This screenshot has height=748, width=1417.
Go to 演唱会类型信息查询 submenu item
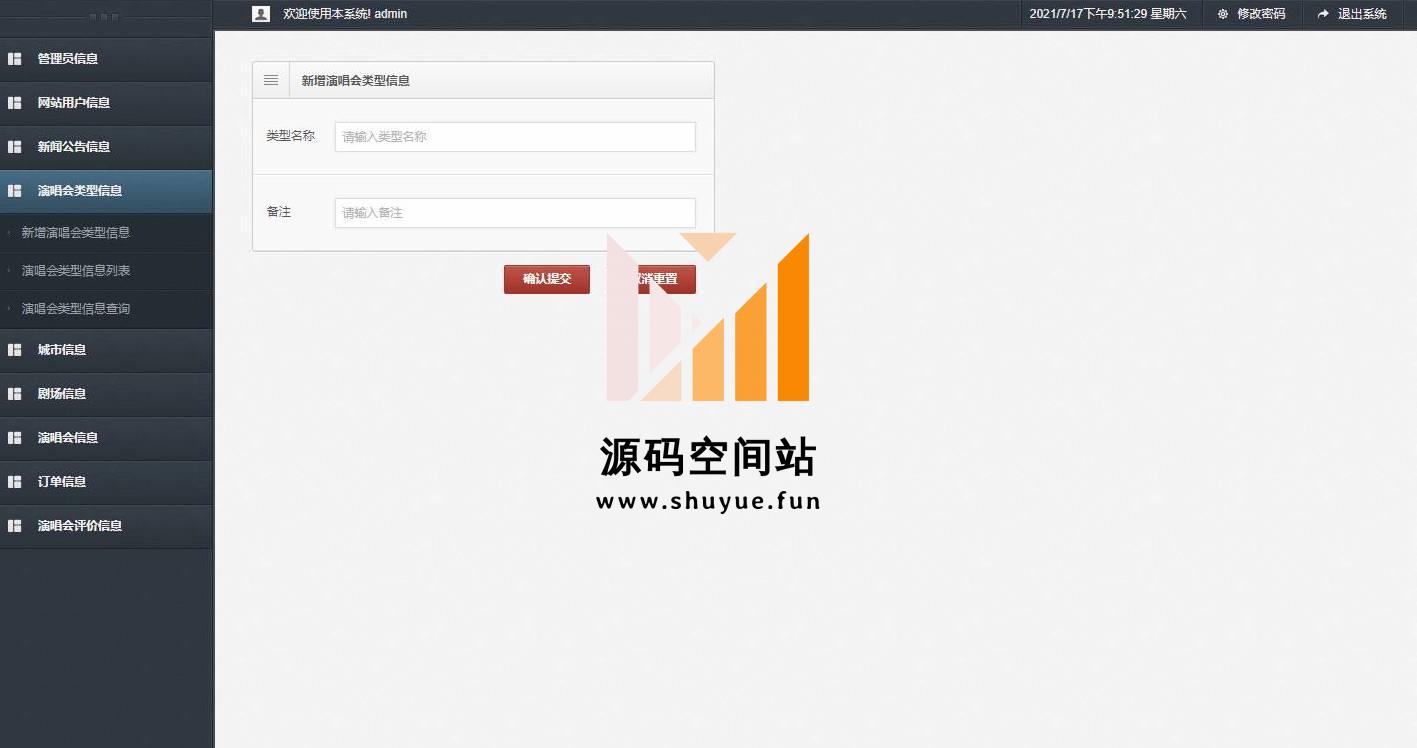(76, 309)
